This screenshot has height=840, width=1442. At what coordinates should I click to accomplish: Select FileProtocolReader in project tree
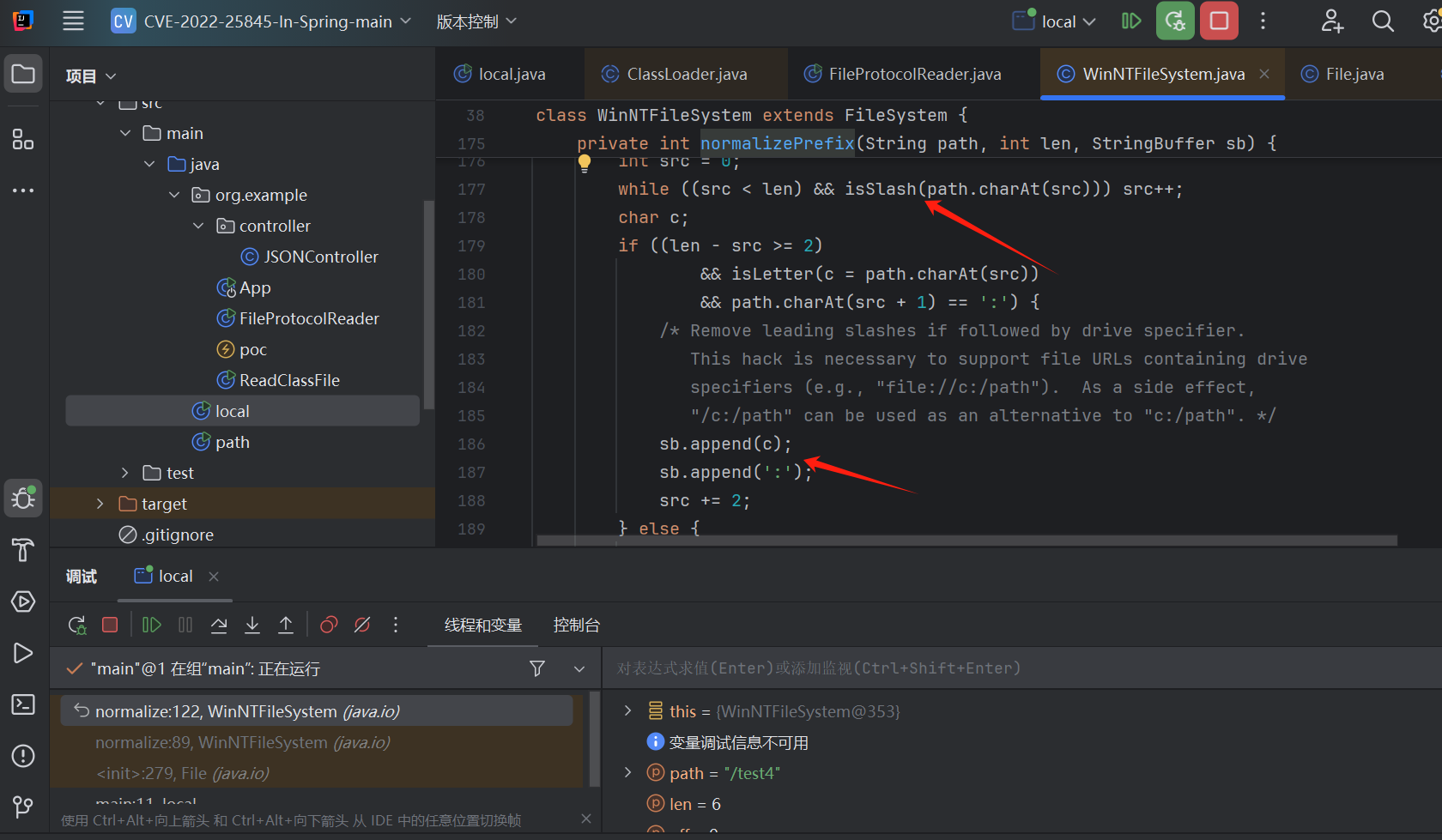pos(297,318)
